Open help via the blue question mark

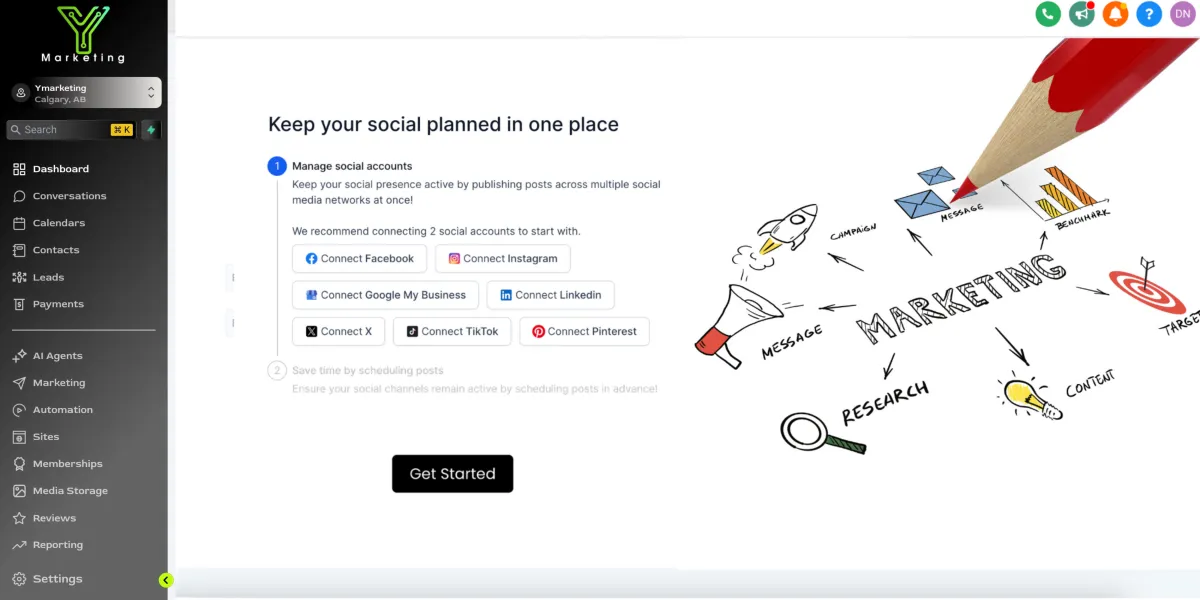(x=1149, y=14)
